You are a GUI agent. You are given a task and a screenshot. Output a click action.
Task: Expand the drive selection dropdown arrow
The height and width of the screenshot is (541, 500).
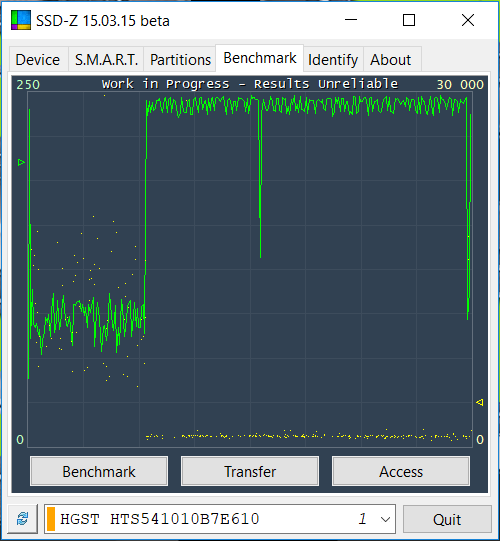click(385, 519)
